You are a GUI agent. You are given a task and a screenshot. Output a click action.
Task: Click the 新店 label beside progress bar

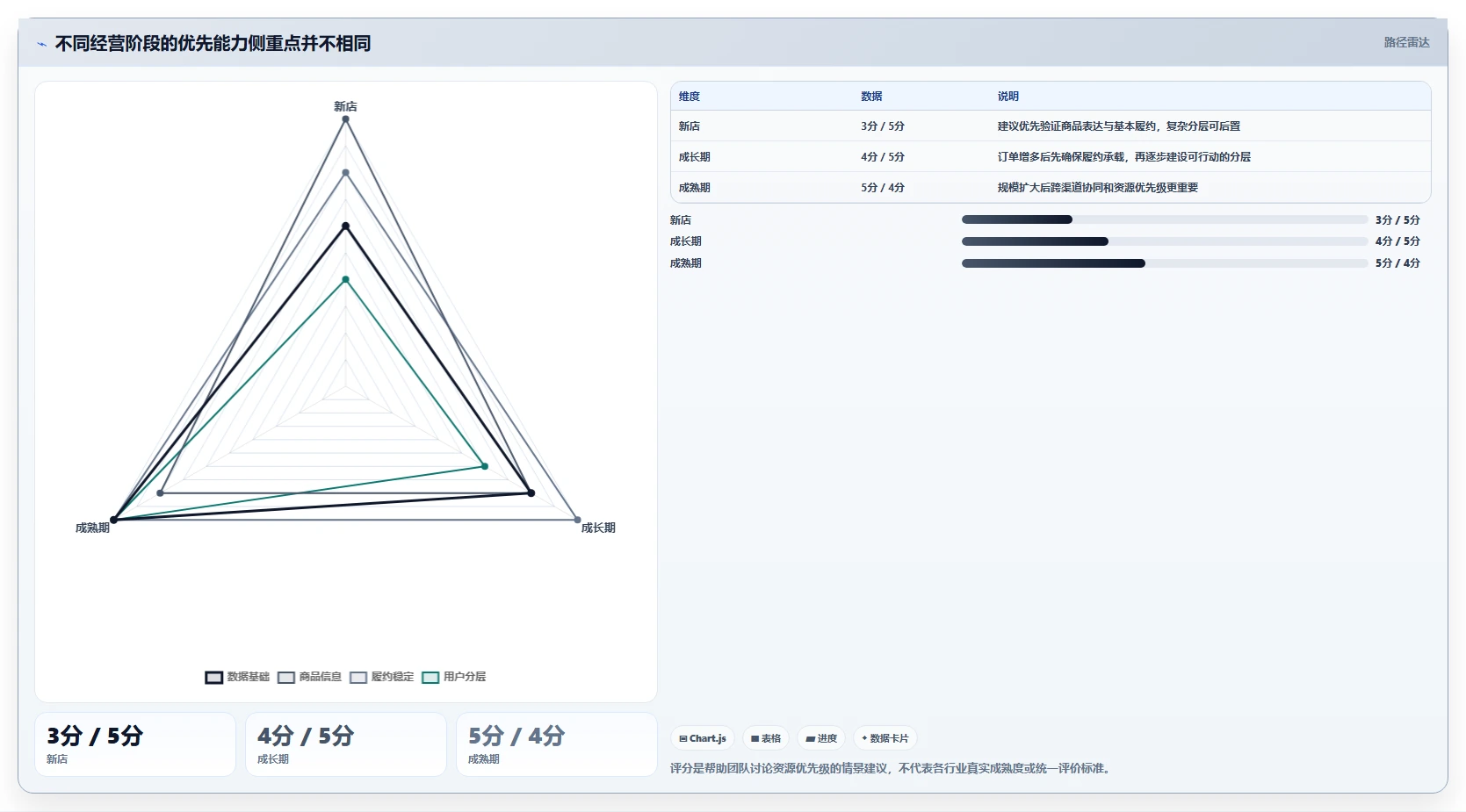[681, 220]
